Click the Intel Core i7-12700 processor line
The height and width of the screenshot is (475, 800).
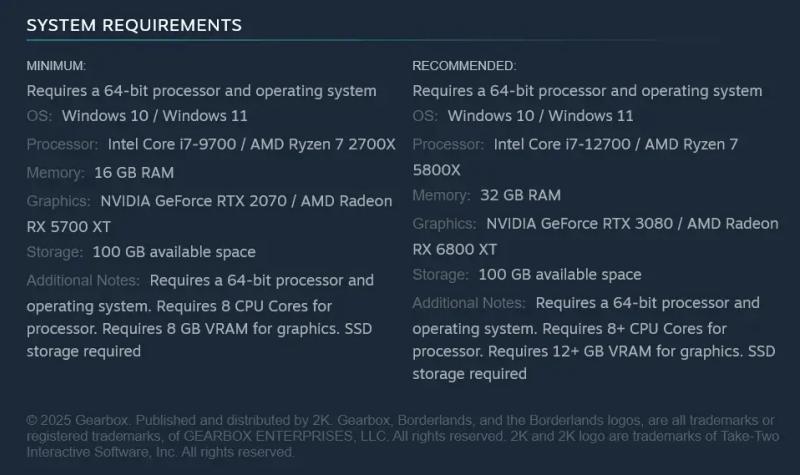tap(616, 144)
